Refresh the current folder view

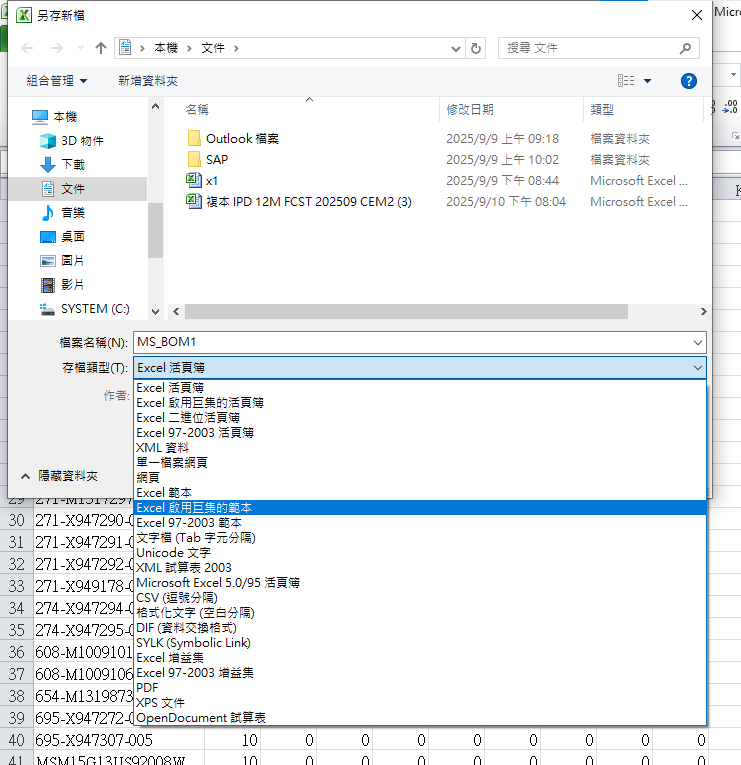click(x=477, y=48)
